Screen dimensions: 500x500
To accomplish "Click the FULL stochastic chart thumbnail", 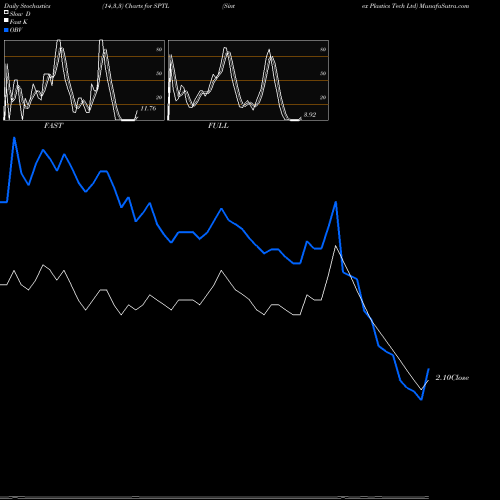I will pyautogui.click(x=248, y=80).
